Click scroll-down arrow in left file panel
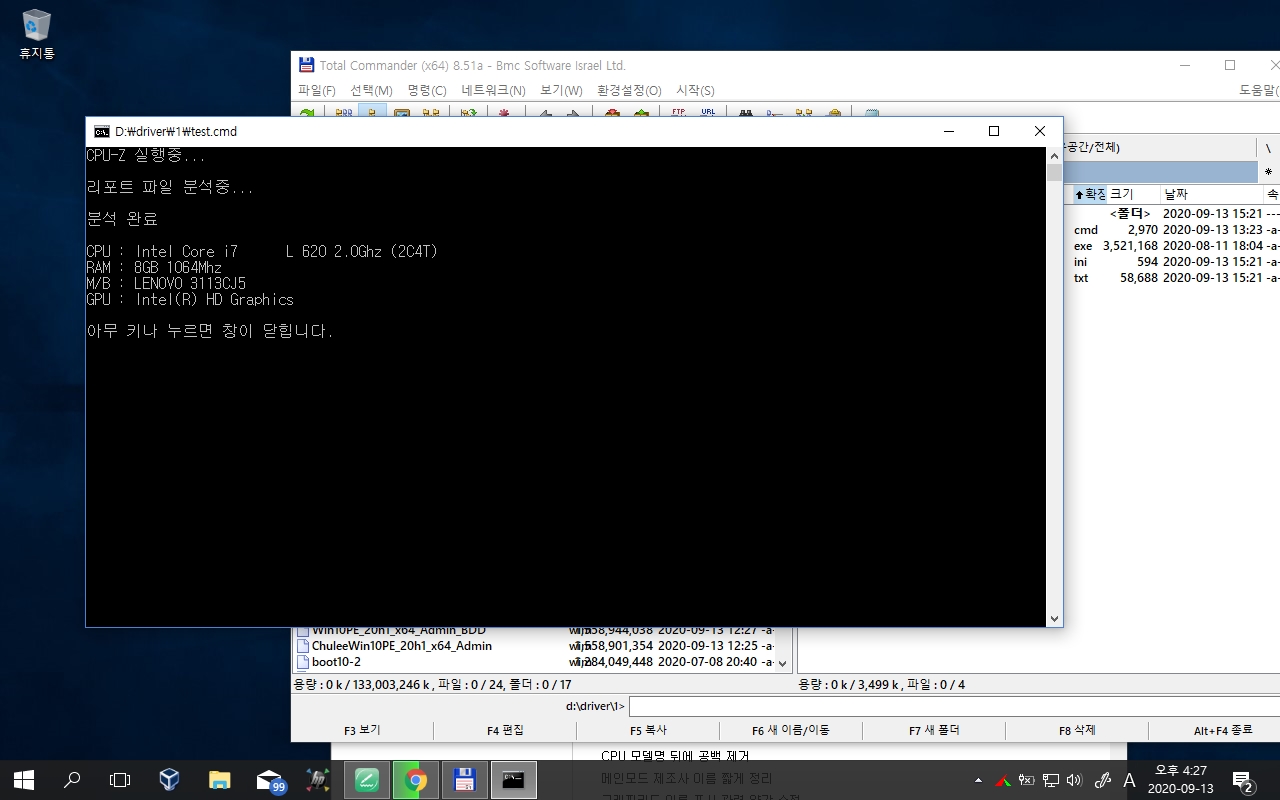Image resolution: width=1280 pixels, height=800 pixels. coord(783,662)
